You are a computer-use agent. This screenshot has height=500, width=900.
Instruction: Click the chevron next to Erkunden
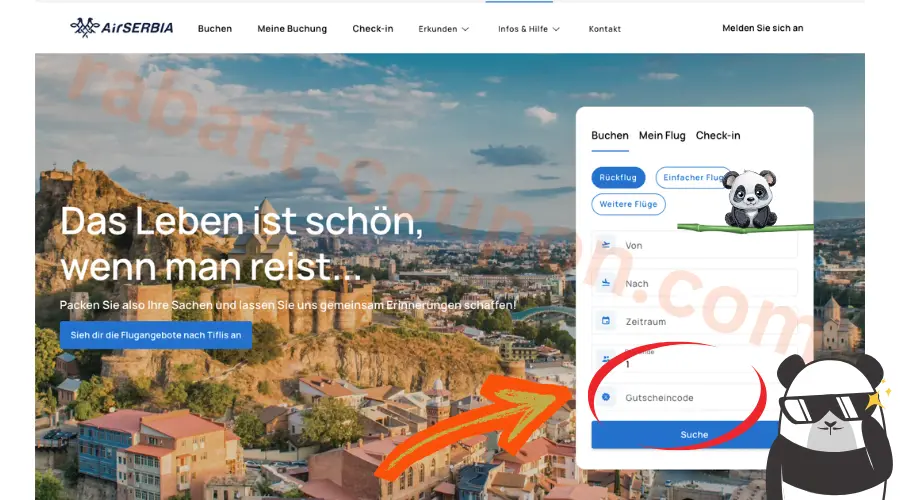click(x=465, y=29)
